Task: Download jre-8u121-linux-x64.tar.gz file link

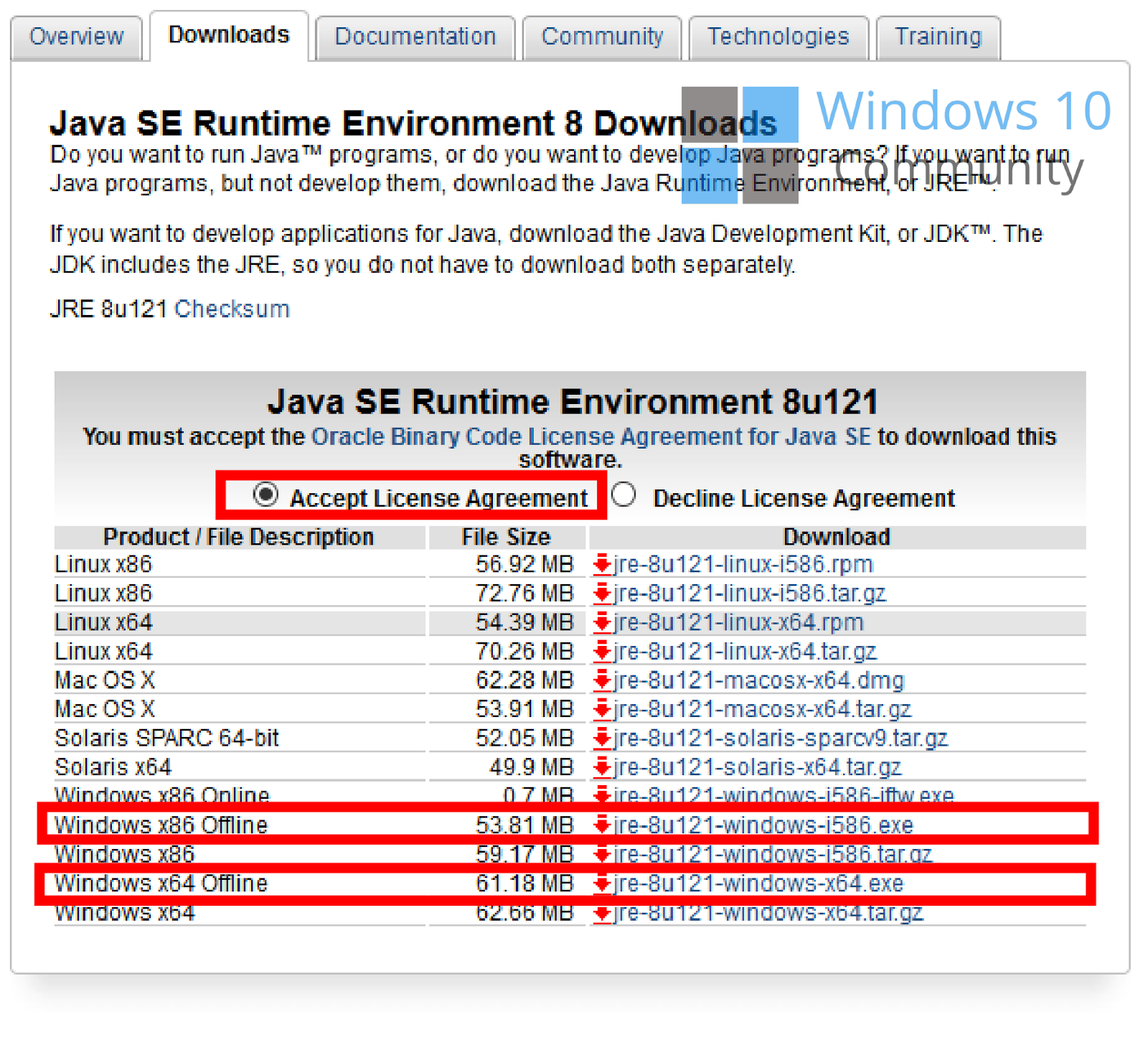Action: pos(745,652)
